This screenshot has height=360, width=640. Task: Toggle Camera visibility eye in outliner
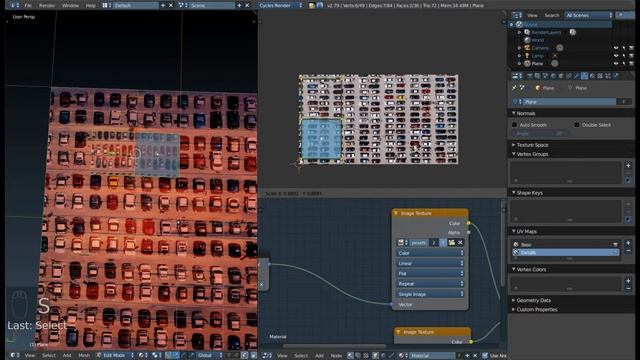[616, 48]
